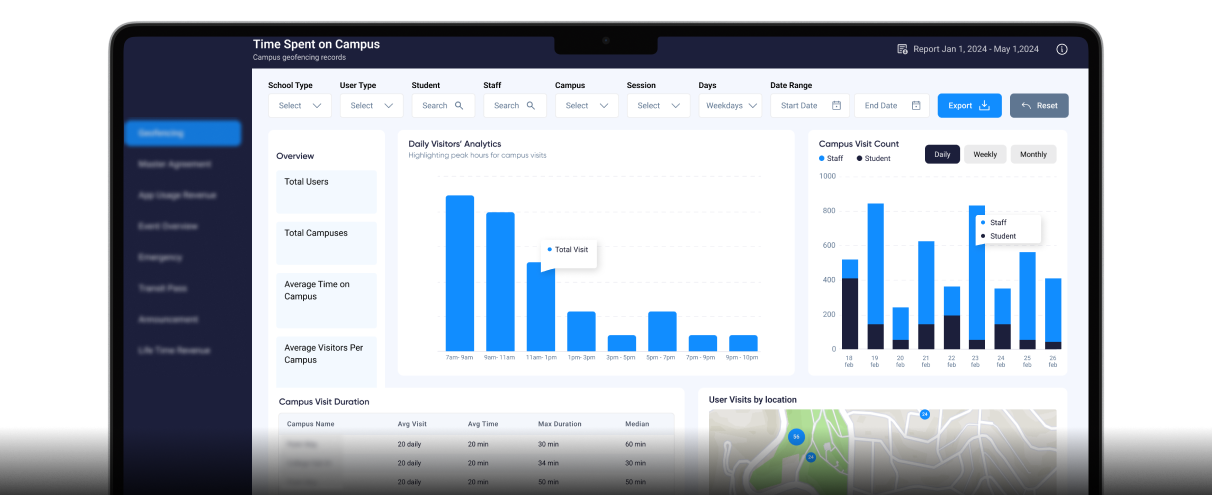Select Geofencing in the sidebar

pos(183,133)
